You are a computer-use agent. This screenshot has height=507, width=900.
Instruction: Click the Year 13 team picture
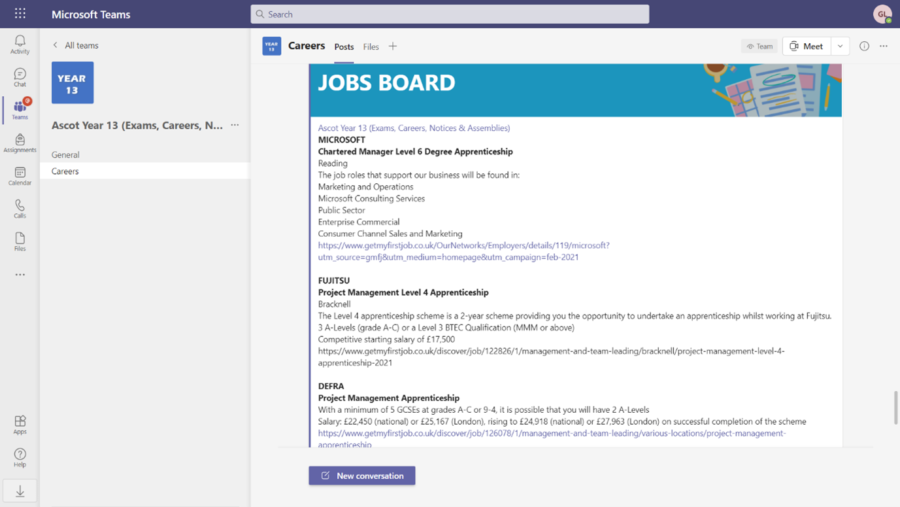point(72,83)
